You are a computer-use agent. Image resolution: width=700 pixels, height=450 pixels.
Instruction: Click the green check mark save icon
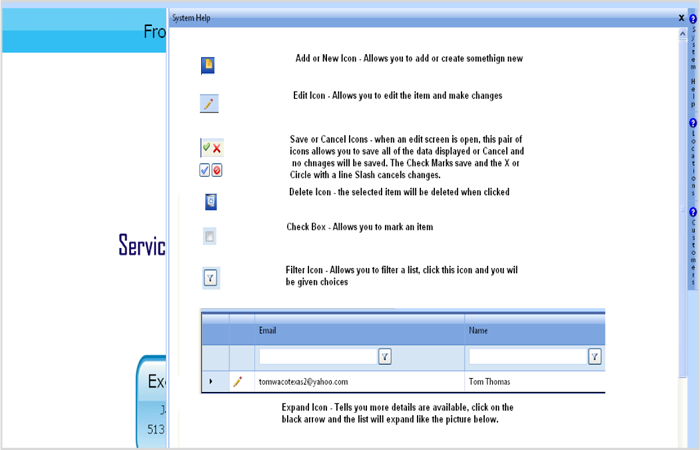206,147
